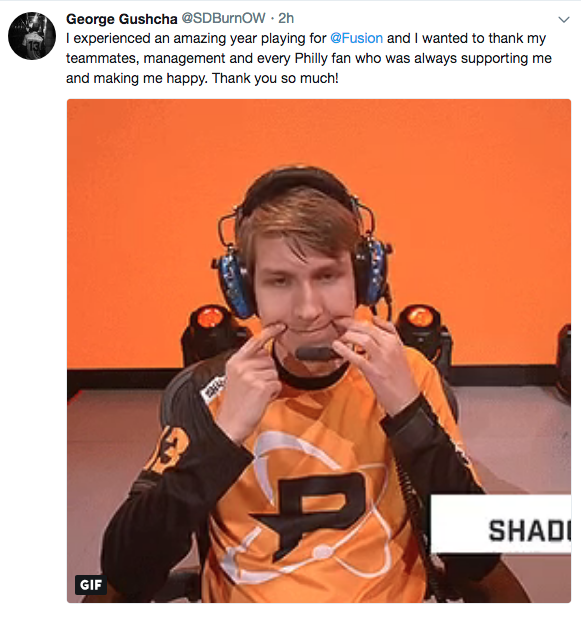Click the number 13 on the jersey sleeve
The image size is (581, 617).
[x=169, y=449]
